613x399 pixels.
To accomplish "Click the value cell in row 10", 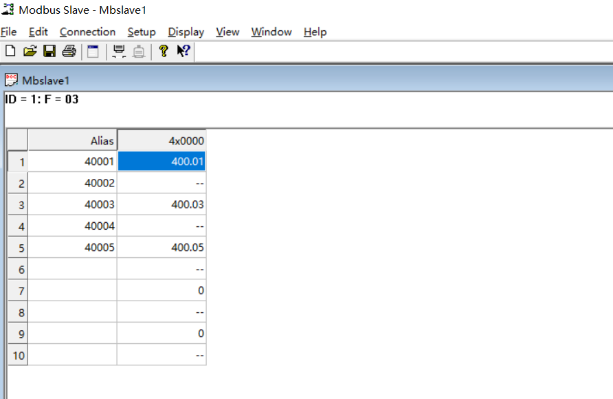I will click(161, 355).
